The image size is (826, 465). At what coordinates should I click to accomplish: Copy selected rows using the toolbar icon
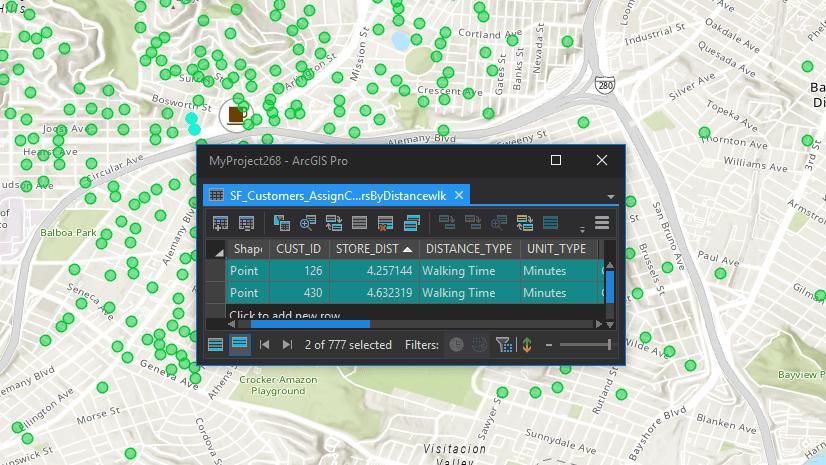click(x=412, y=223)
